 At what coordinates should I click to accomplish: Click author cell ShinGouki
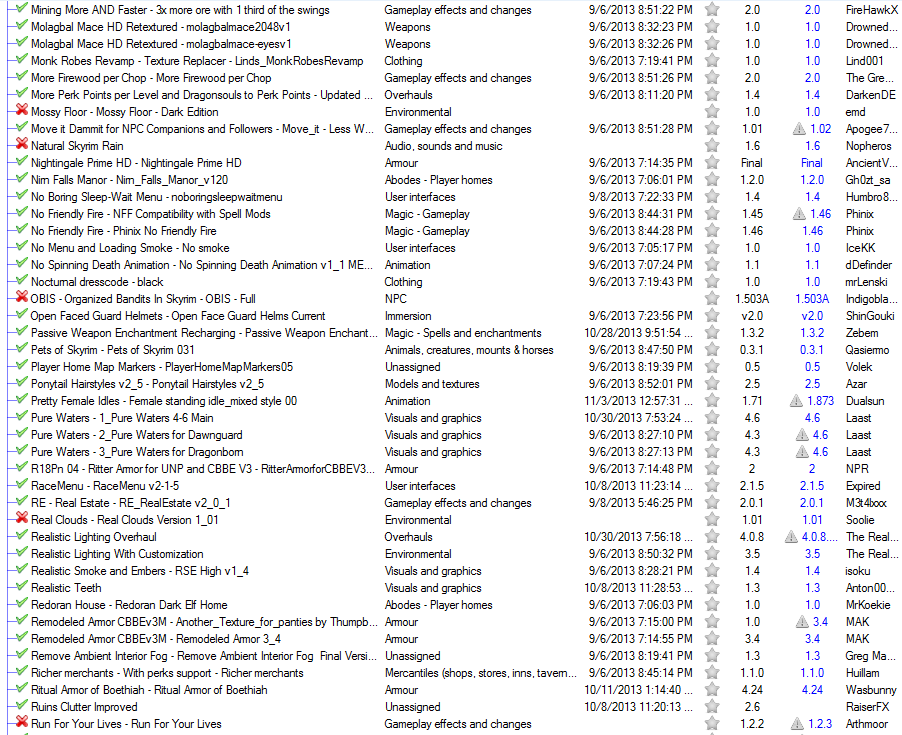[x=870, y=316]
